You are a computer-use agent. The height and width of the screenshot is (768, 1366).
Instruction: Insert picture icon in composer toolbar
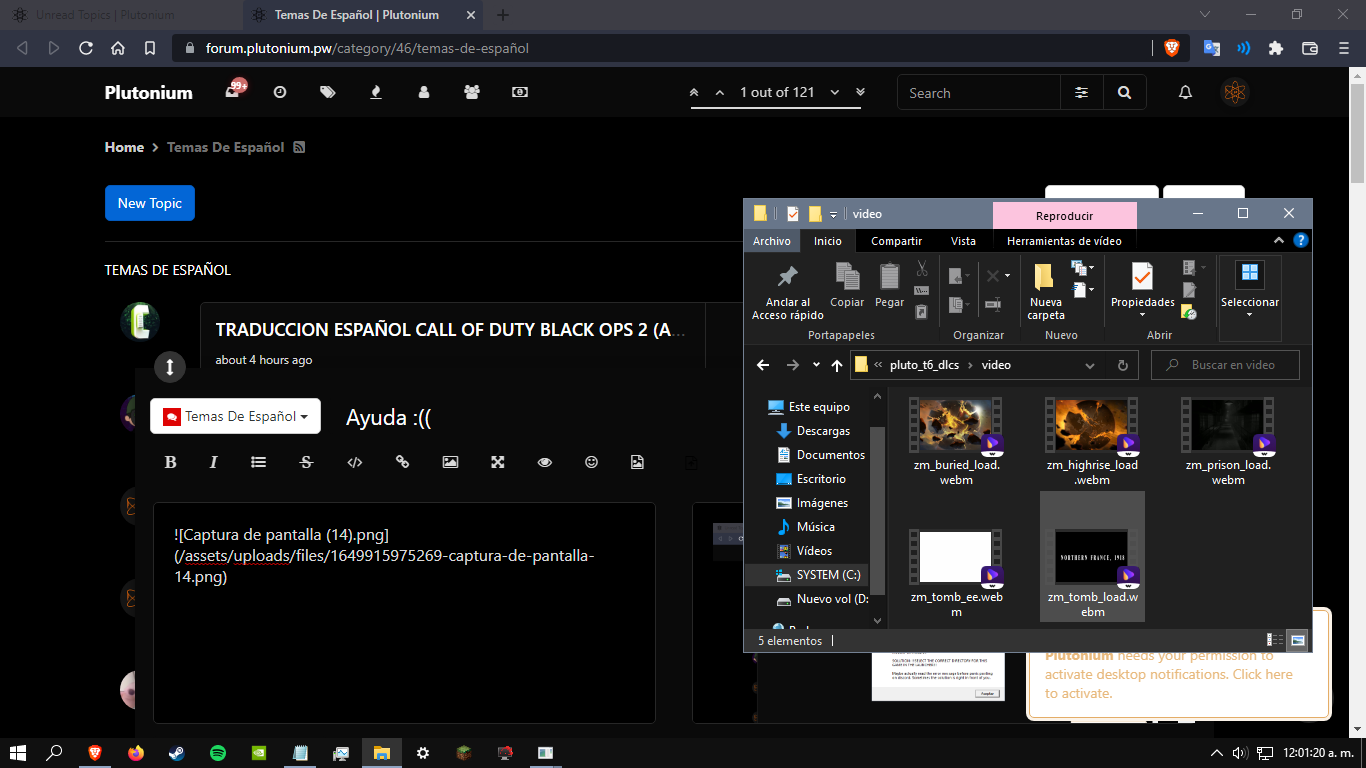click(x=450, y=462)
